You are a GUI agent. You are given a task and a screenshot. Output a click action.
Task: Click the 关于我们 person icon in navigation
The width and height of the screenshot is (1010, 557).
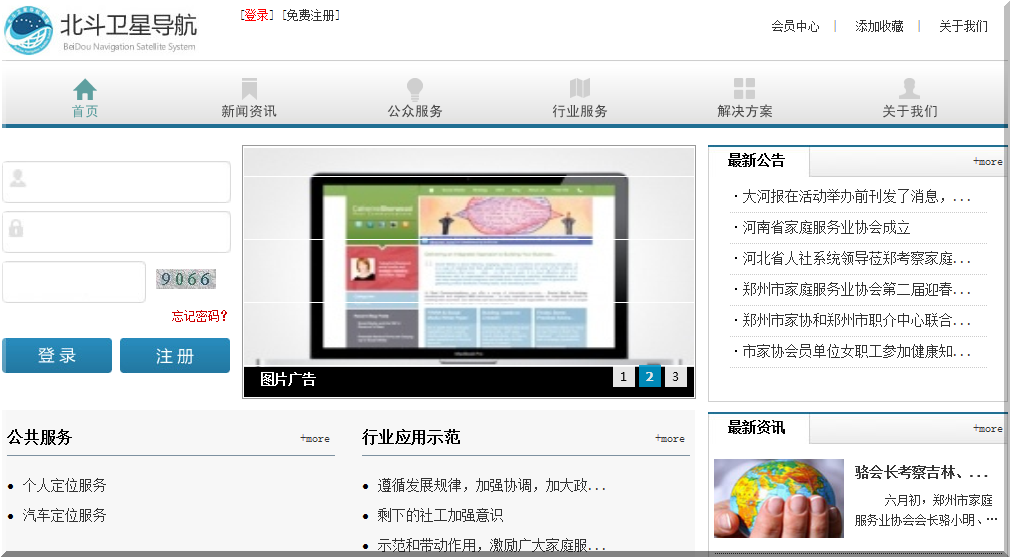(910, 89)
